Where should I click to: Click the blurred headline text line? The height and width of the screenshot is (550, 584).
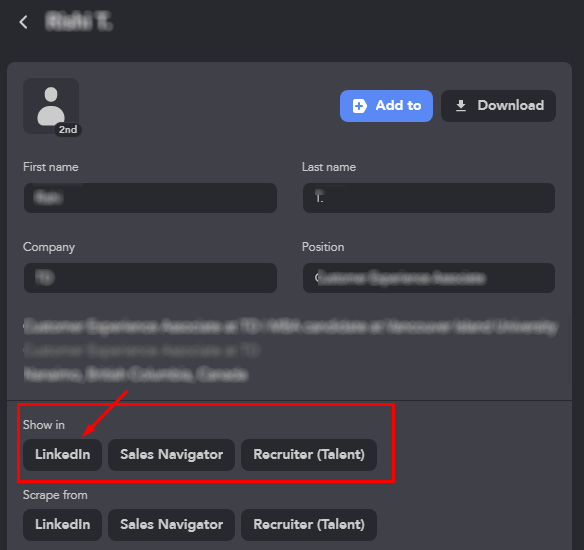pos(291,327)
